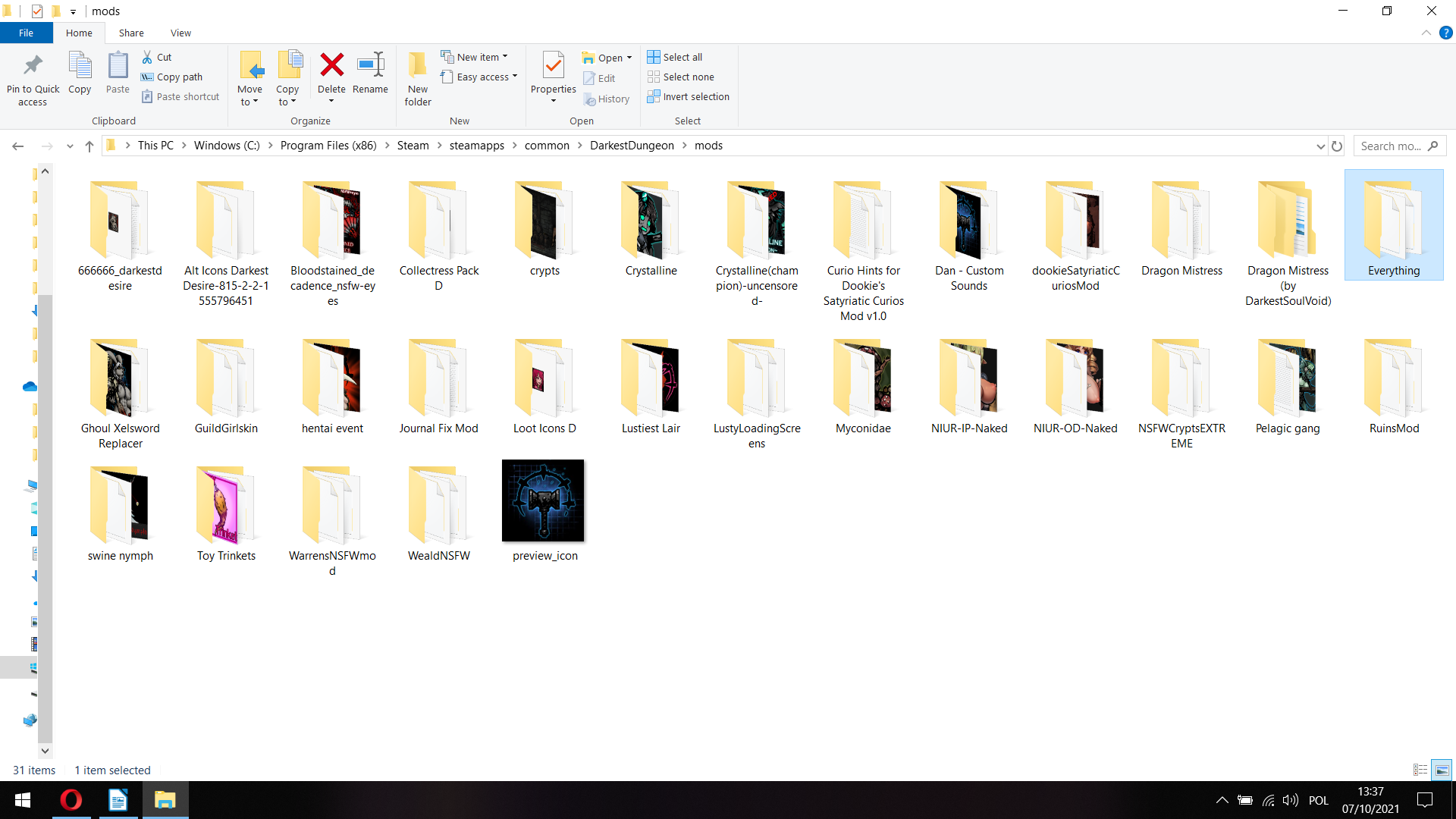
Task: Expand the Open button dropdown
Action: (x=629, y=58)
